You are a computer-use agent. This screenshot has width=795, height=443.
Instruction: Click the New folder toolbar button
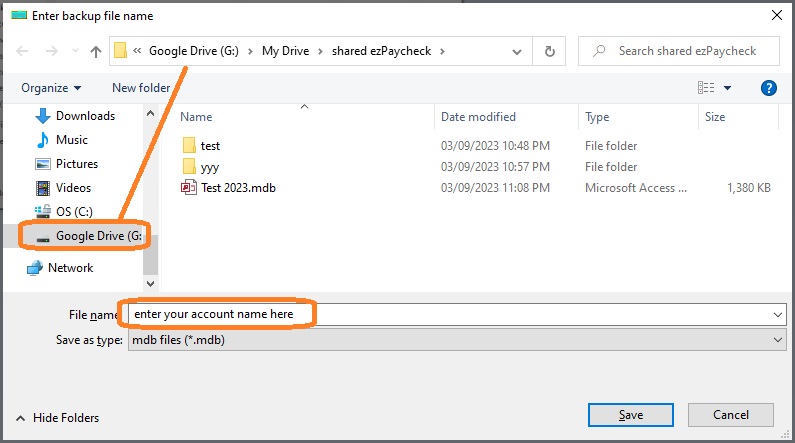(141, 88)
